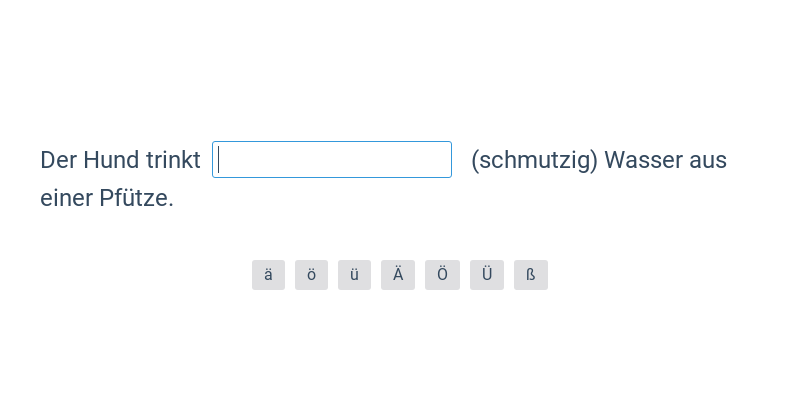Insert lowercase ä character

point(268,275)
